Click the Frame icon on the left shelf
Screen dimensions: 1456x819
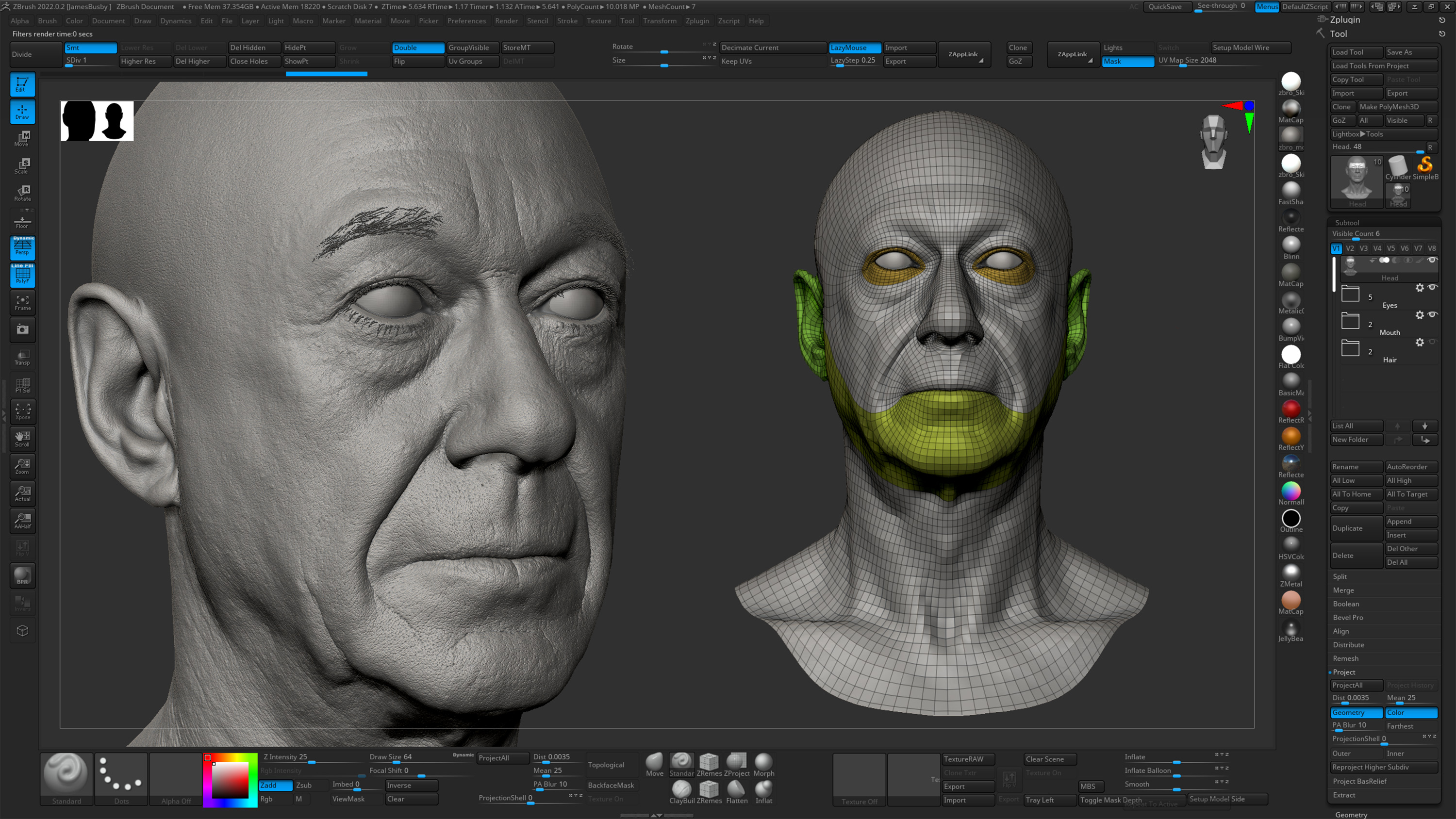tap(23, 302)
